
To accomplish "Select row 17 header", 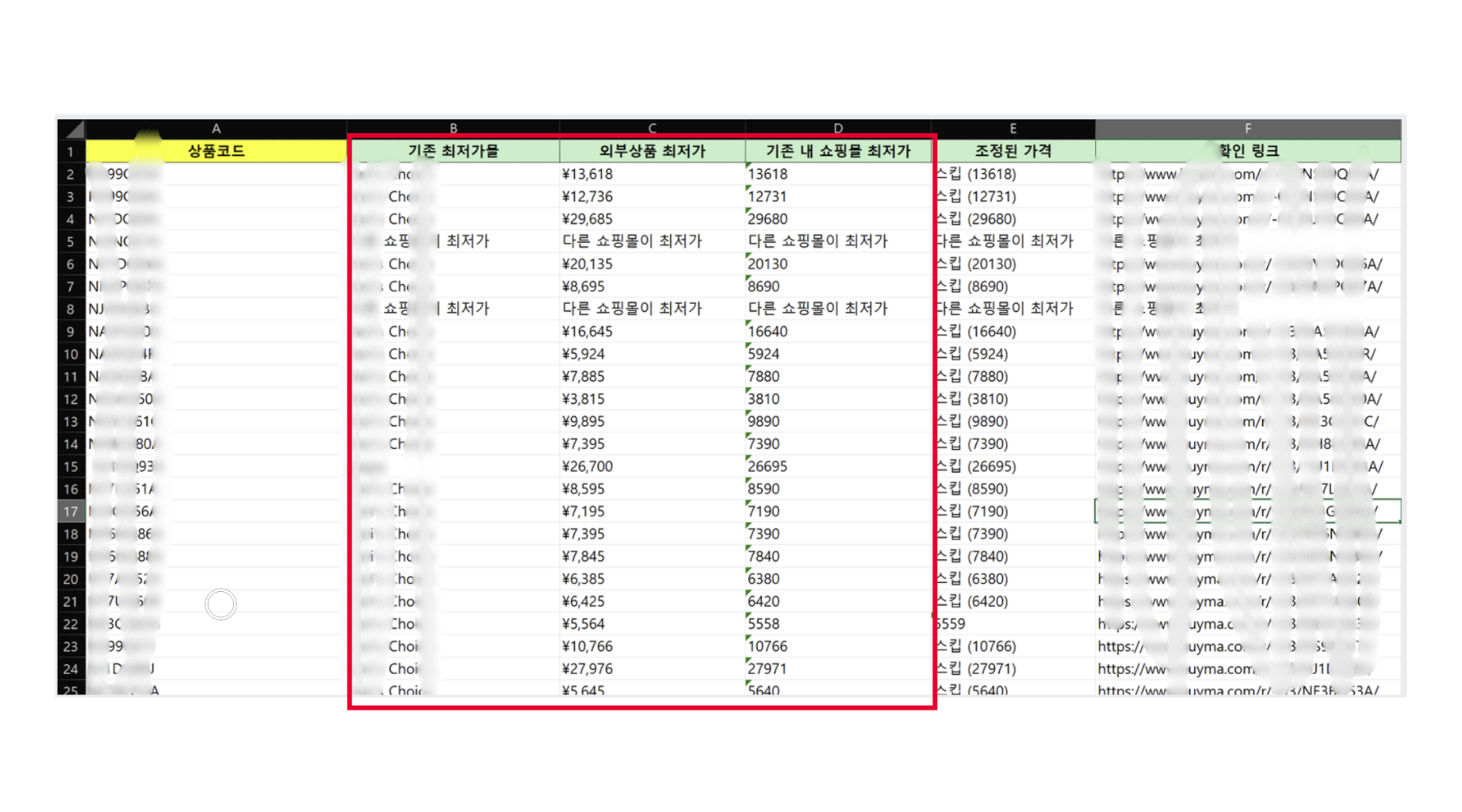I will click(71, 512).
